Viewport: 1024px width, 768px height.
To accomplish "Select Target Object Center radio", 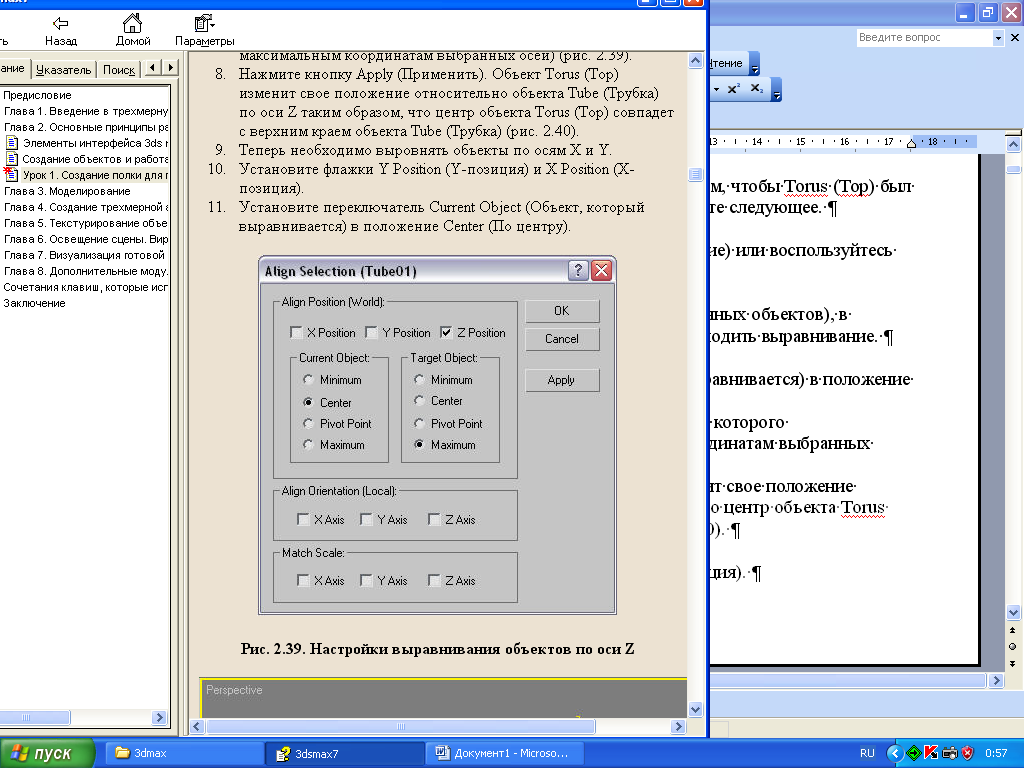I will pyautogui.click(x=419, y=400).
